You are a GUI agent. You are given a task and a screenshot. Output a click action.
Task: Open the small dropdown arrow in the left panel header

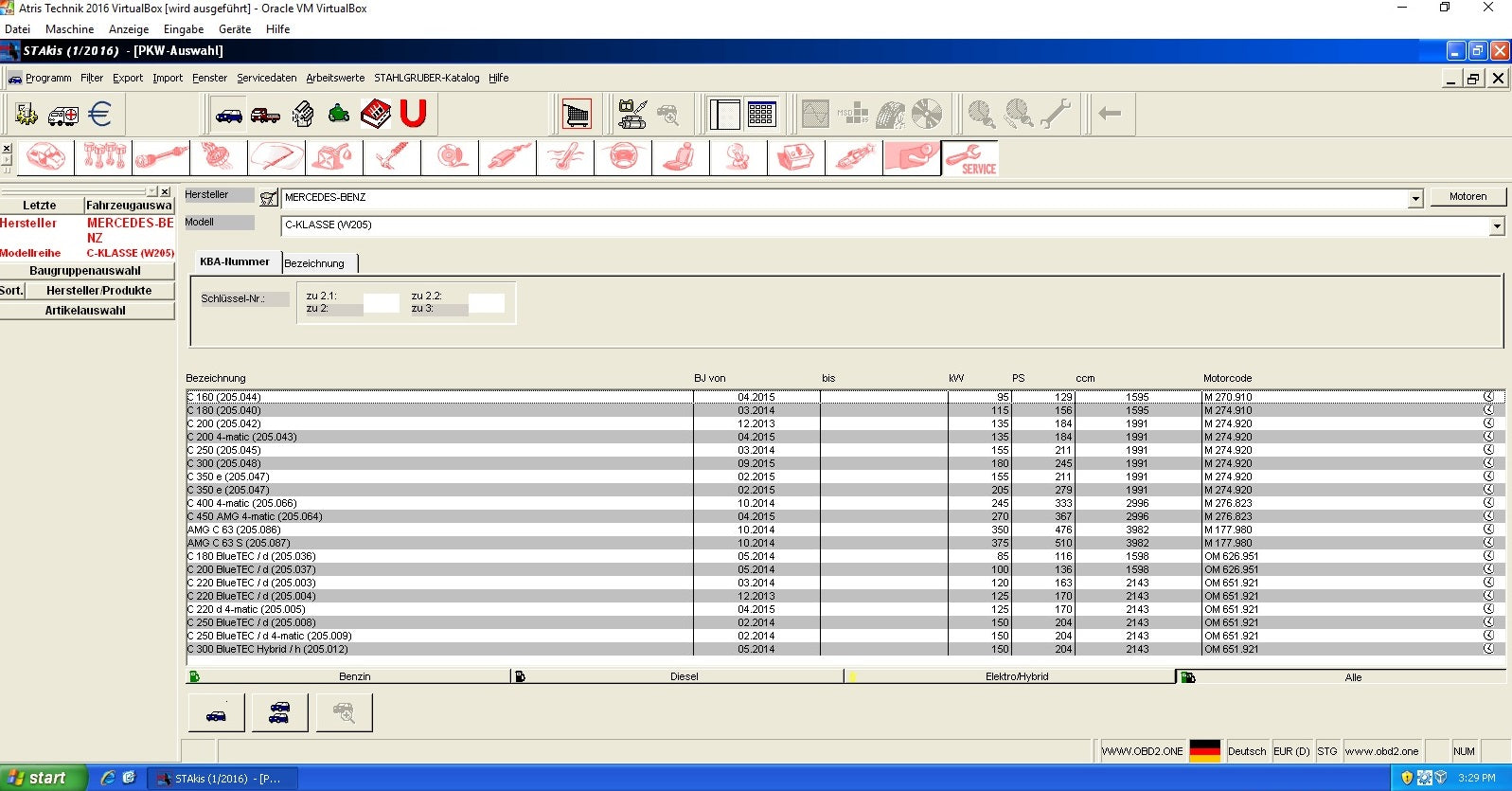152,191
